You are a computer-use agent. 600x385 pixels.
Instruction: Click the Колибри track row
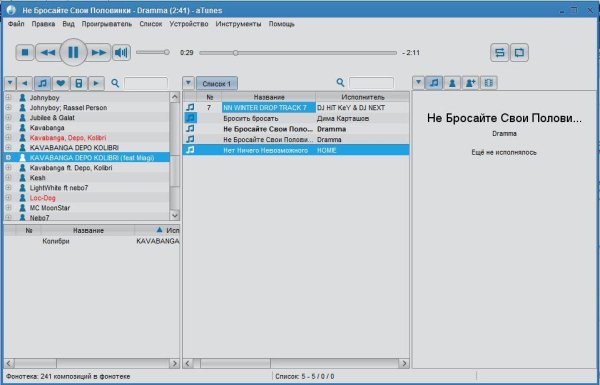[x=91, y=241]
